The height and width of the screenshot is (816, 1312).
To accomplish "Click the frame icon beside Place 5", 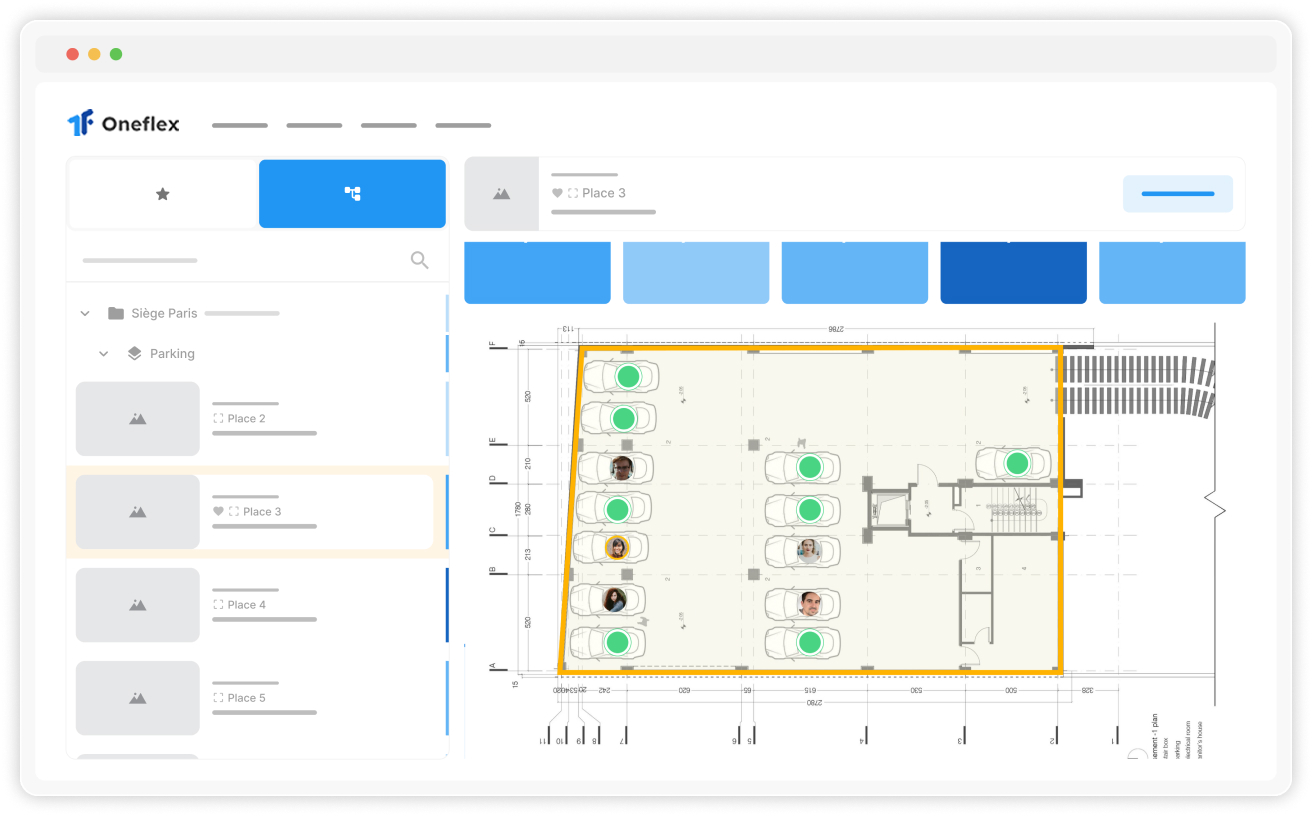I will tap(218, 698).
